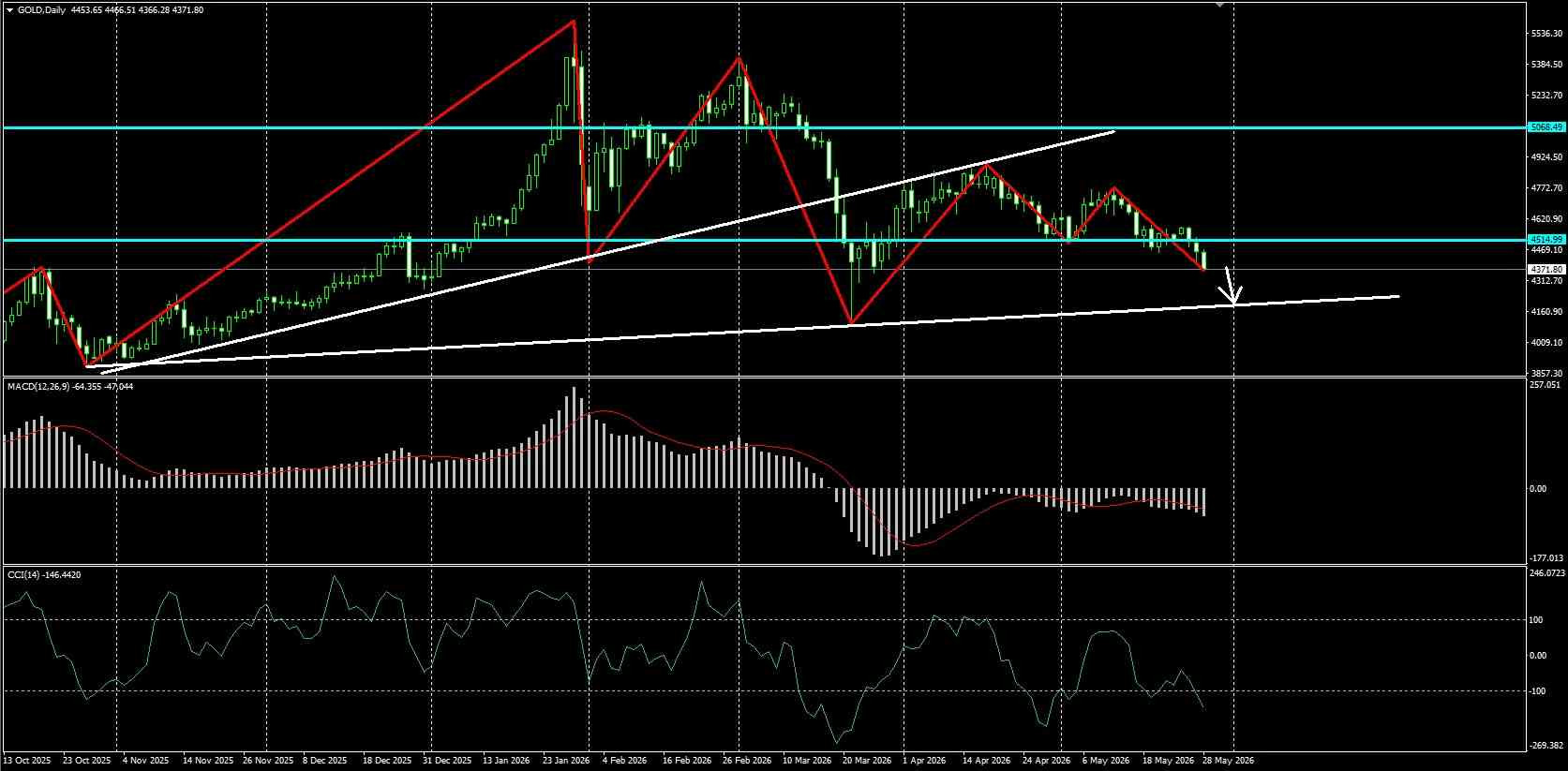The height and width of the screenshot is (771, 1568).
Task: Click 5384.50 on the price scale
Action: [x=1546, y=65]
